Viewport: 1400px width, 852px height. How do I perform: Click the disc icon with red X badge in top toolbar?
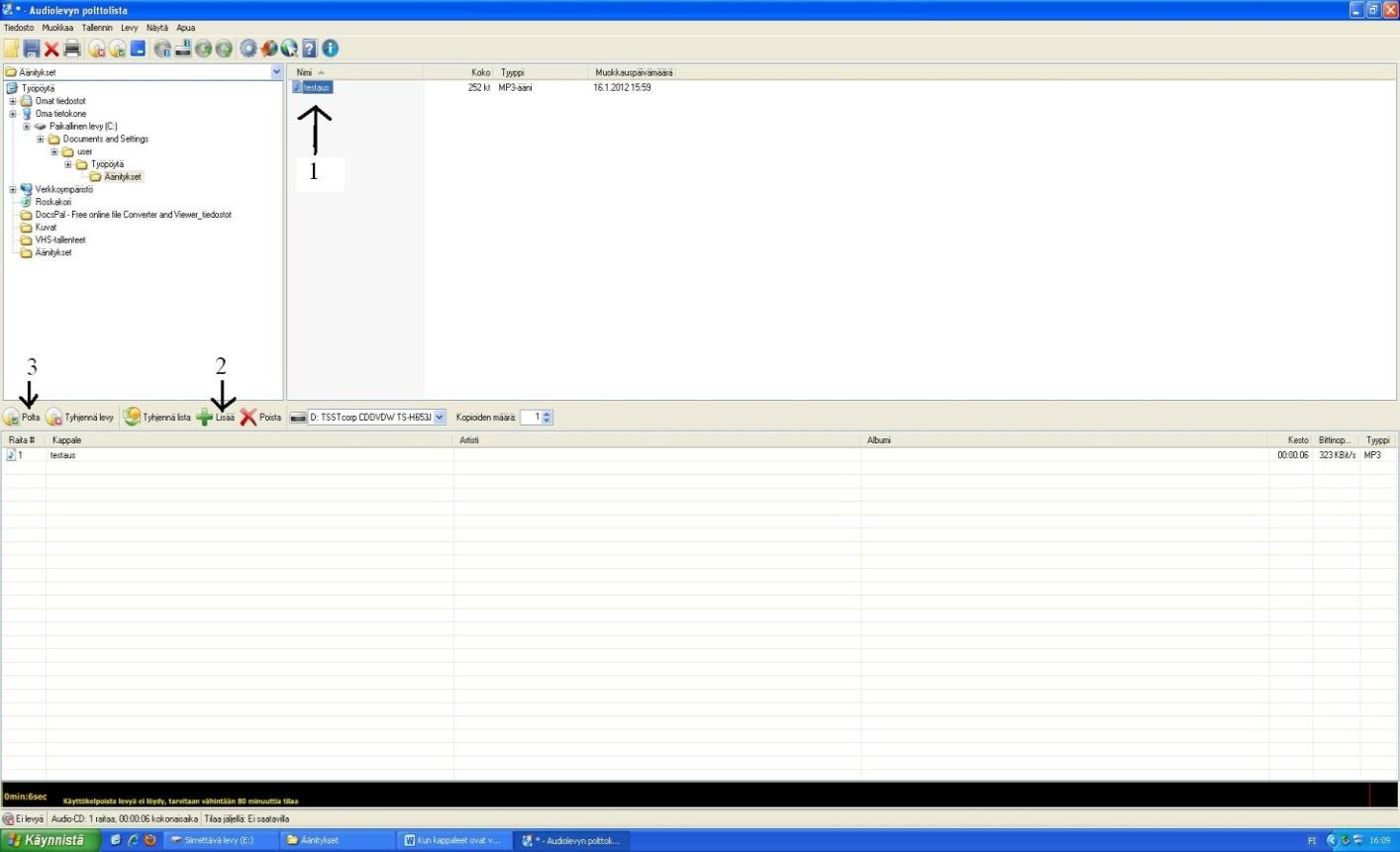tap(97, 48)
